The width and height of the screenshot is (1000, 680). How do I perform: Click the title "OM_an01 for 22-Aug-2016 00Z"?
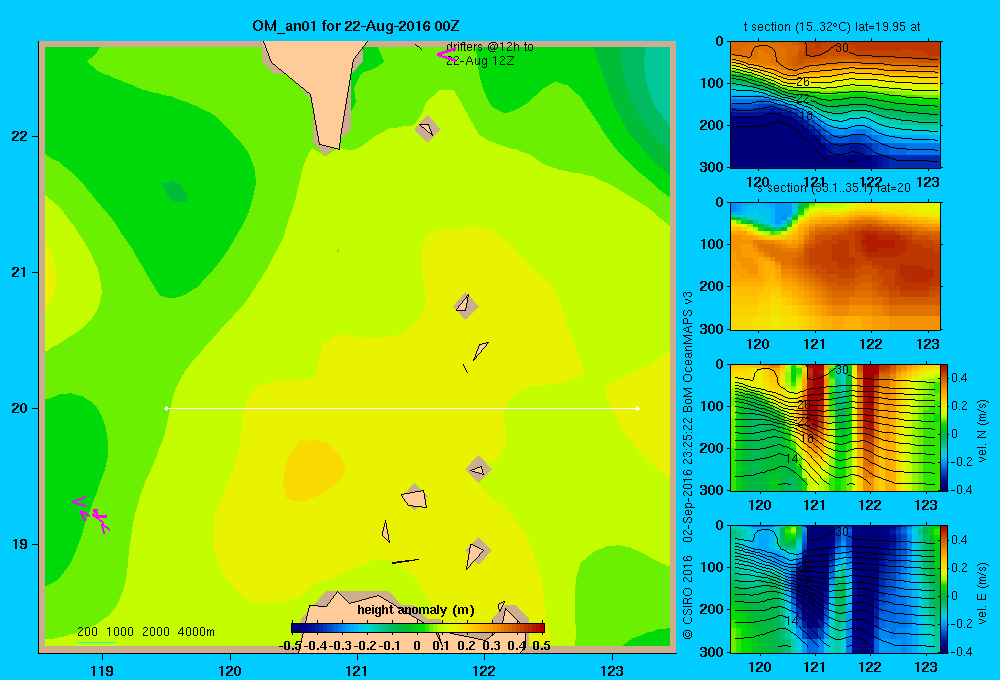[355, 26]
